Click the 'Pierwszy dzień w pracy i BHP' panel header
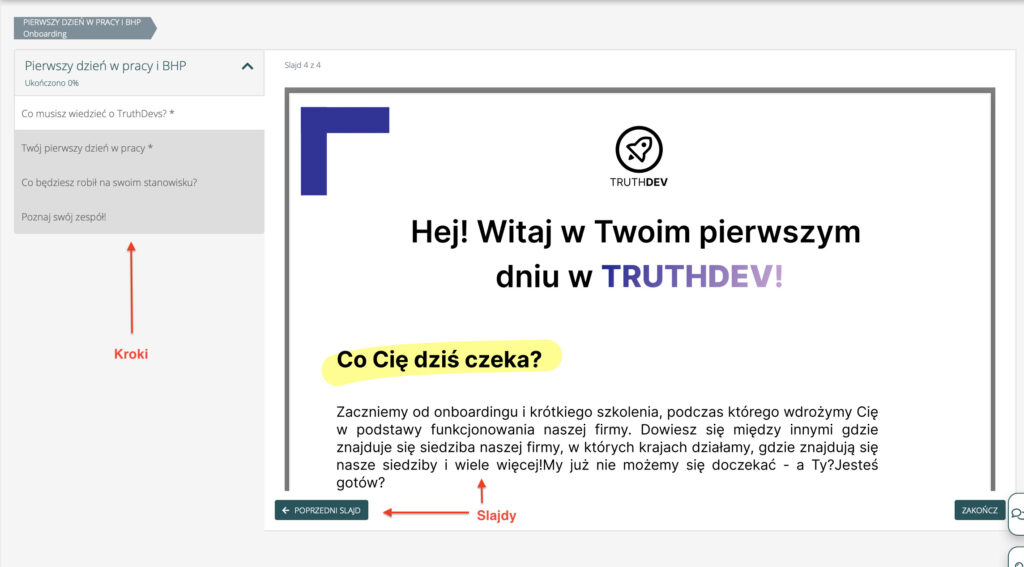The width and height of the screenshot is (1024, 567). tap(106, 66)
